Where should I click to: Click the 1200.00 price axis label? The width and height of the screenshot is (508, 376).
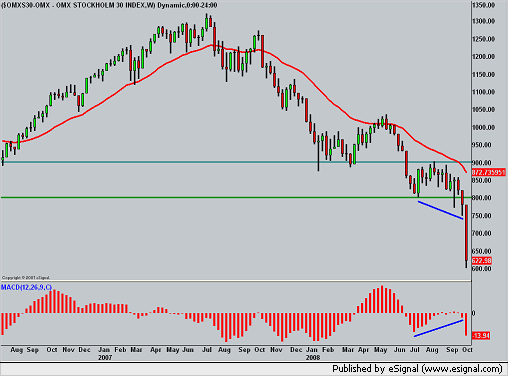(483, 57)
